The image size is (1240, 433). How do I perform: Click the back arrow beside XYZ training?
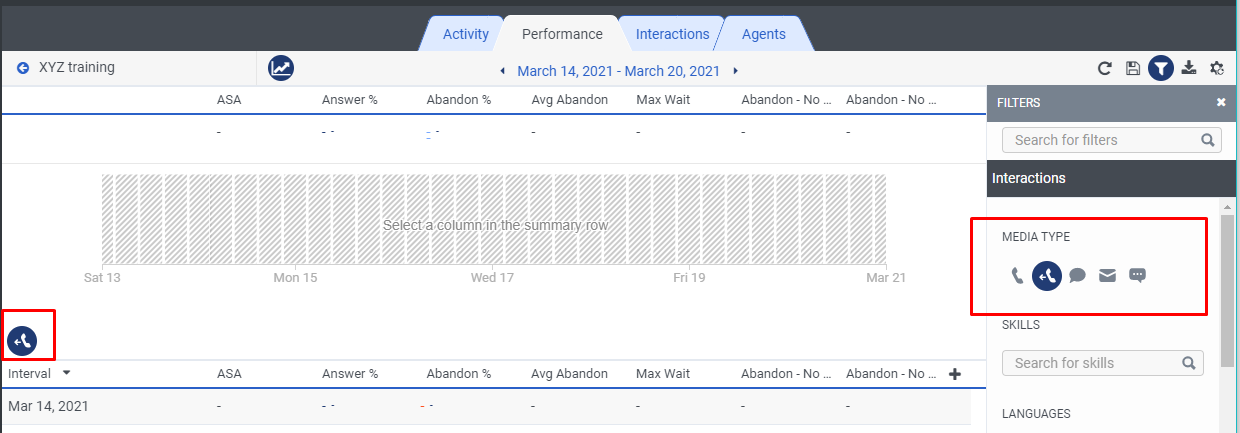point(23,68)
